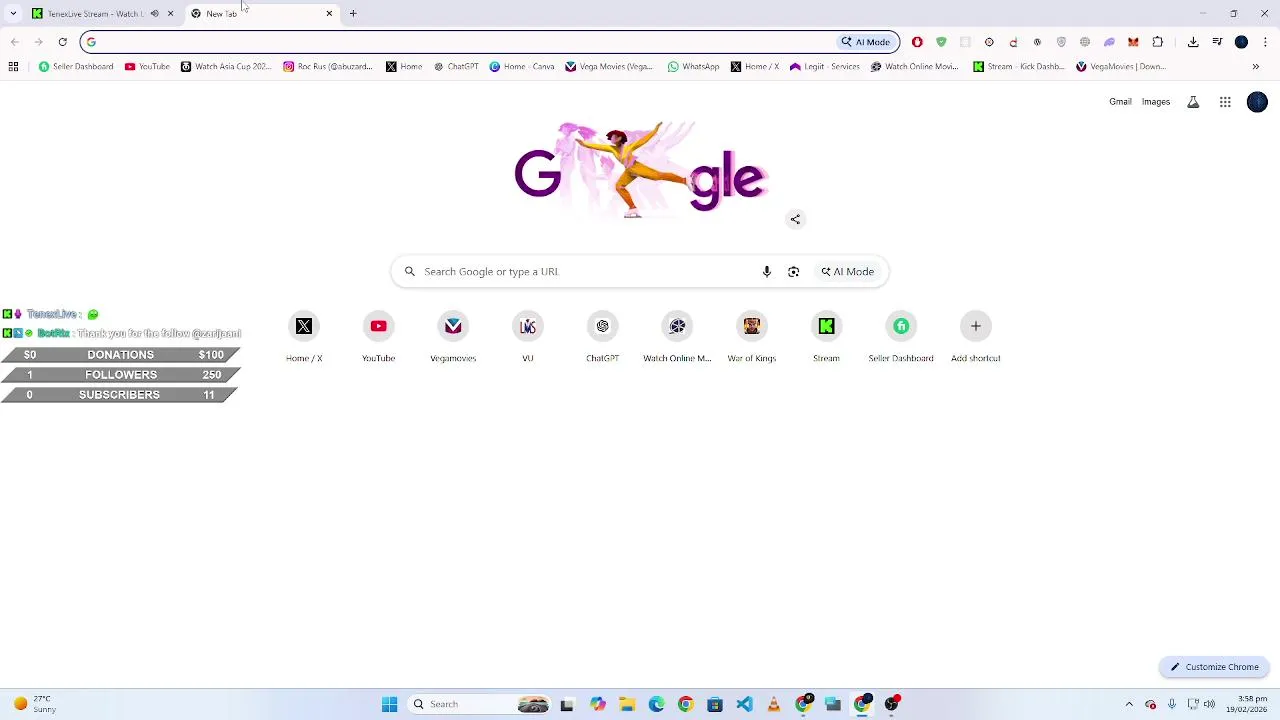Open File Explorer from the taskbar
Image resolution: width=1280 pixels, height=720 pixels.
coord(626,704)
